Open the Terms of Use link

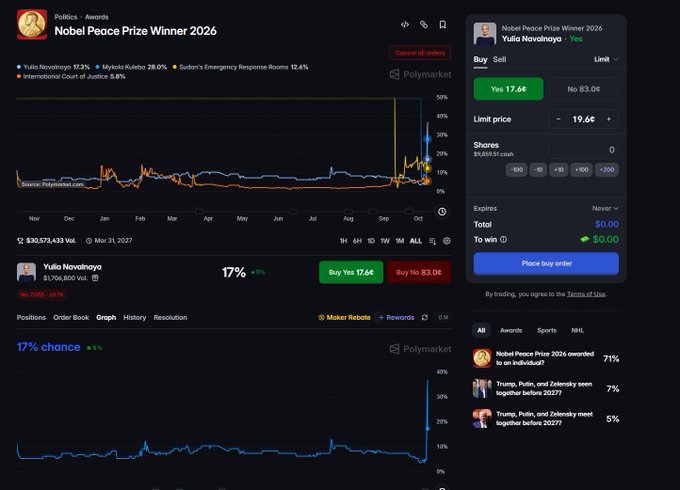tap(586, 294)
